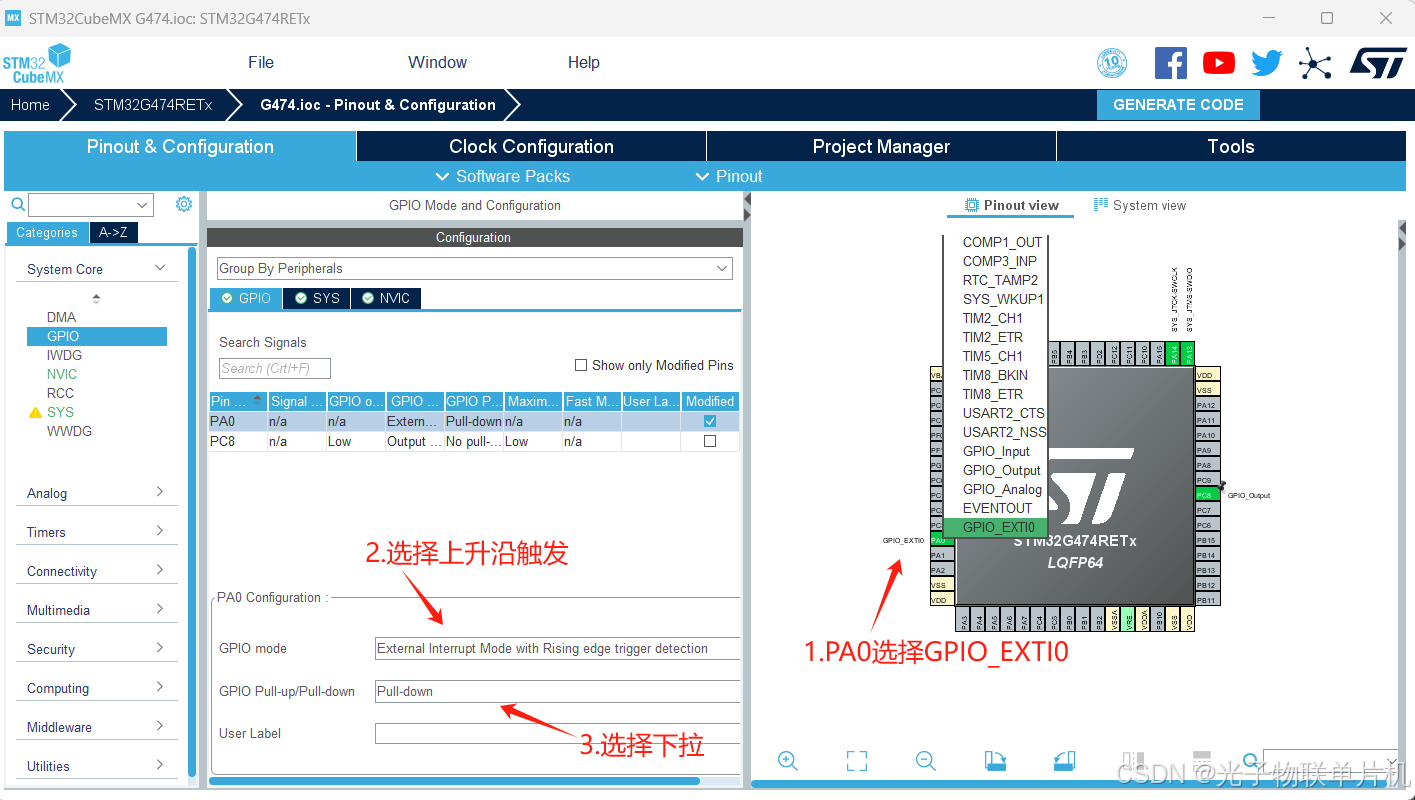Toggle PC8 row Modified checkbox
The height and width of the screenshot is (800, 1415).
[710, 441]
